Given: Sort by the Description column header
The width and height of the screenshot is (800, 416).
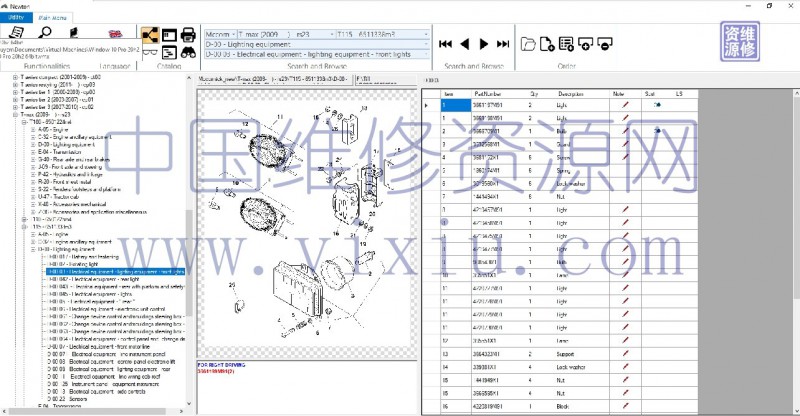Looking at the screenshot, I should (x=570, y=94).
